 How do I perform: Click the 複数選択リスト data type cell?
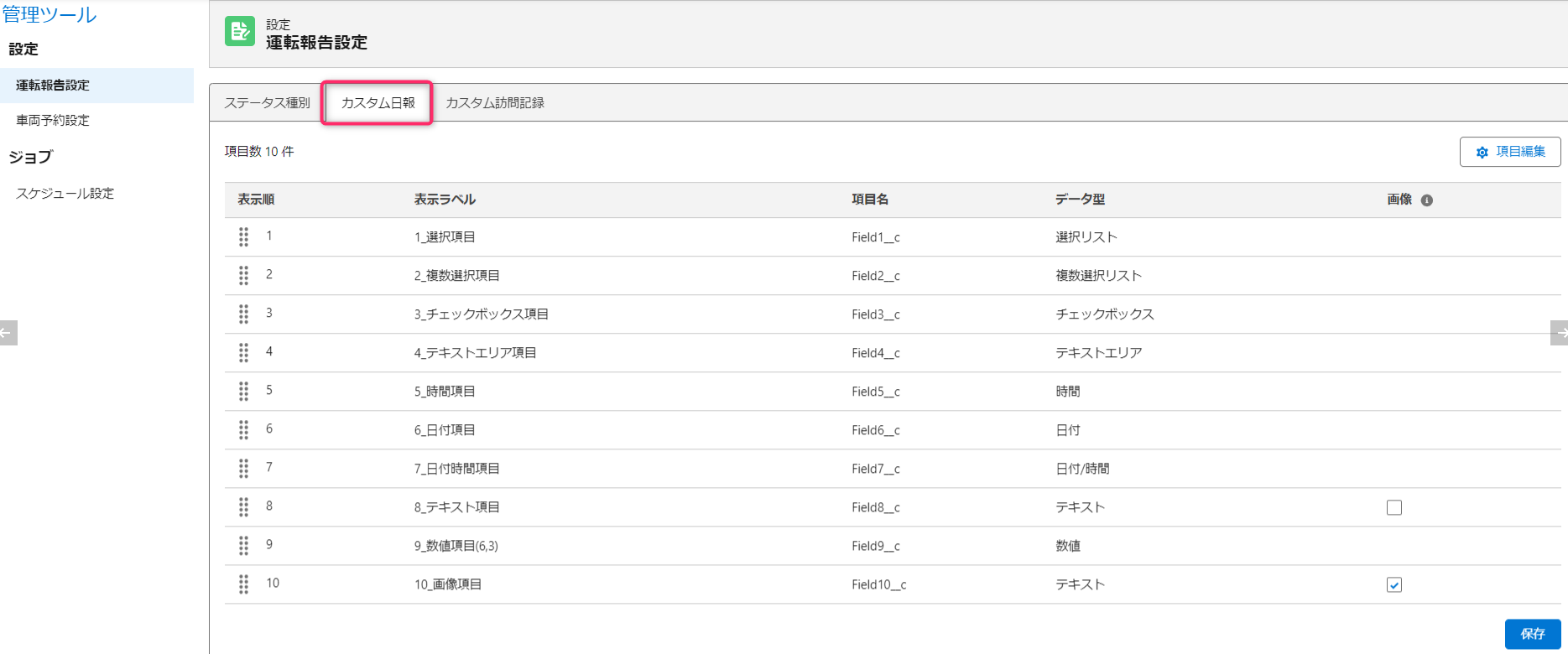point(1098,276)
